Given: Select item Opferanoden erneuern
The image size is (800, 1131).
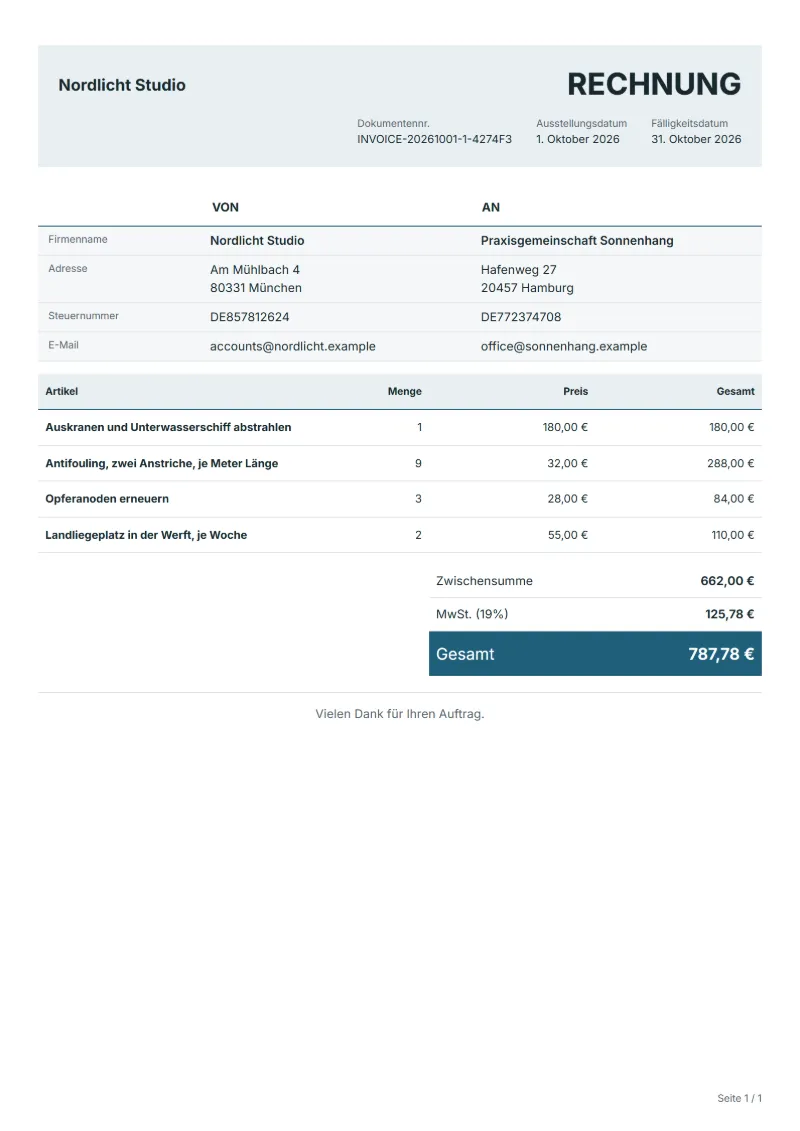Looking at the screenshot, I should tap(107, 499).
